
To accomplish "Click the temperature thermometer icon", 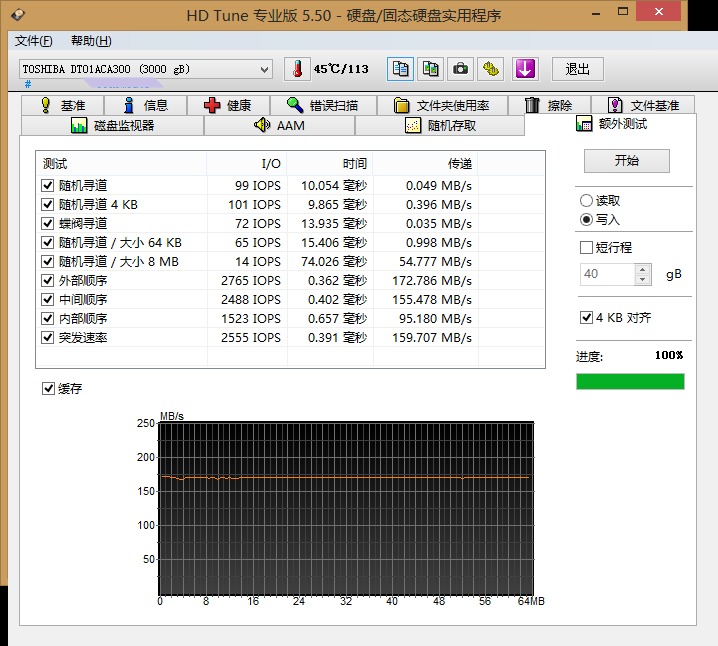I will 297,69.
